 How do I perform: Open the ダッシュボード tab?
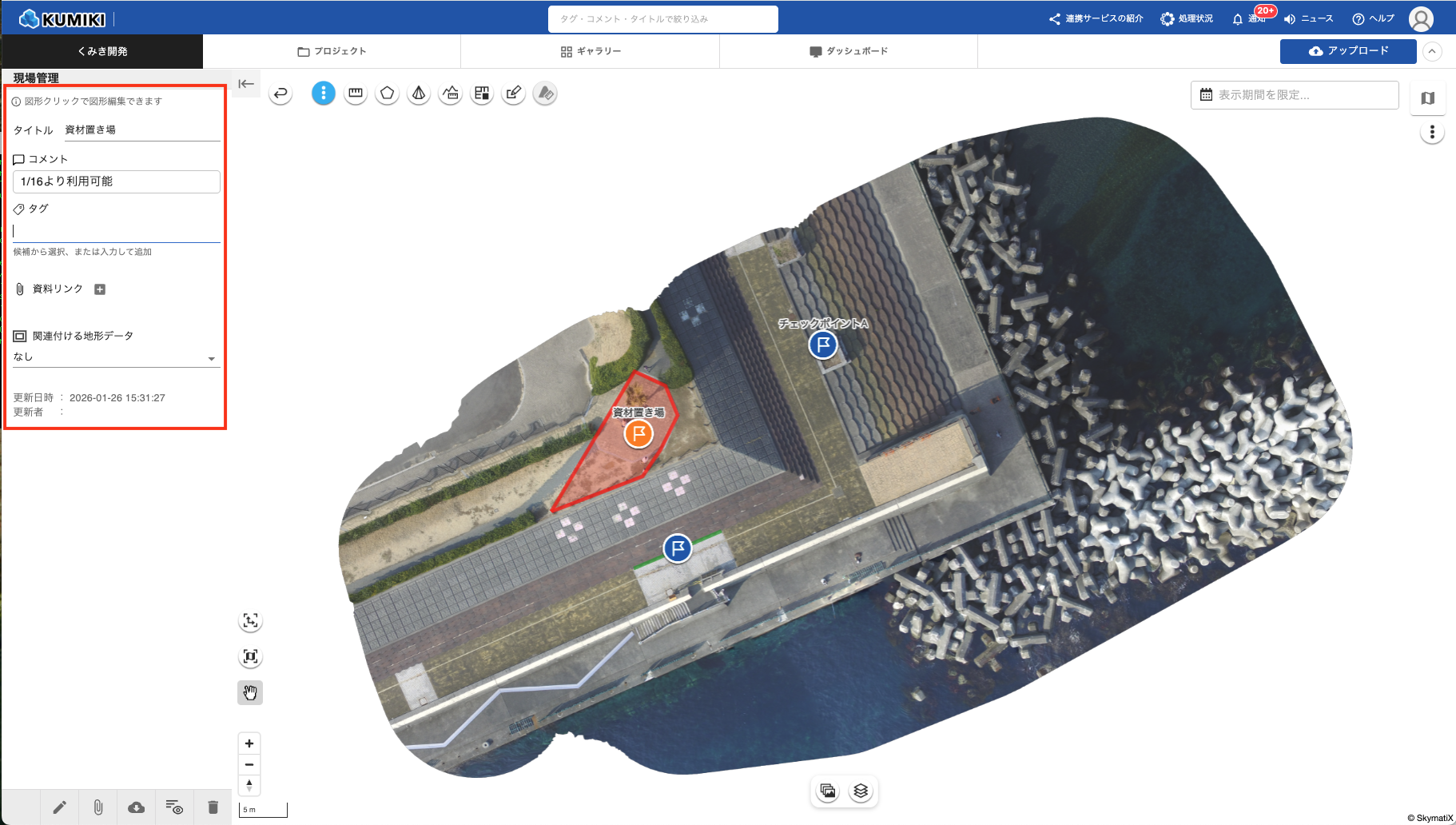849,51
